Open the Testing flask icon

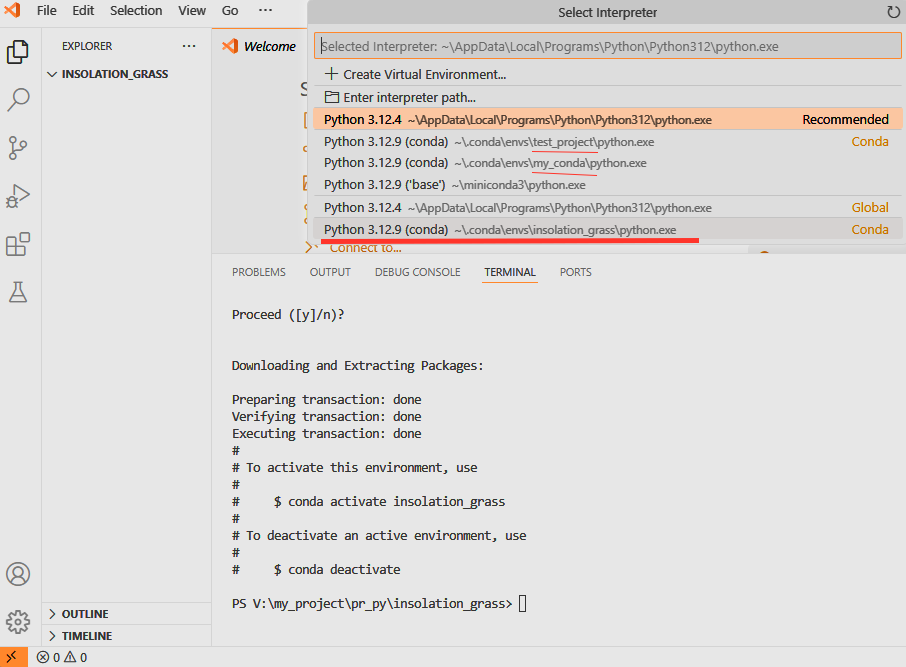18,292
